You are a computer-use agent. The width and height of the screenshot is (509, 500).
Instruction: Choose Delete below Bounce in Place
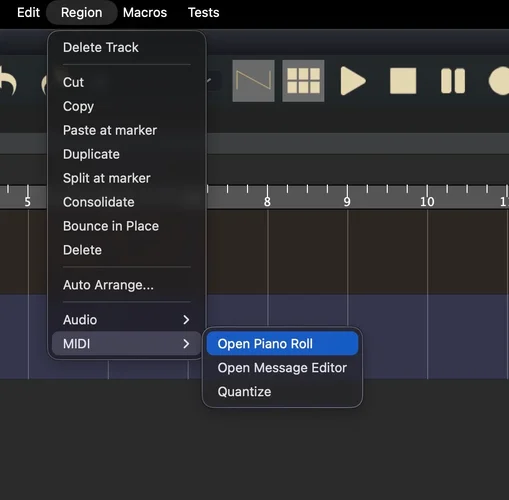point(127,250)
